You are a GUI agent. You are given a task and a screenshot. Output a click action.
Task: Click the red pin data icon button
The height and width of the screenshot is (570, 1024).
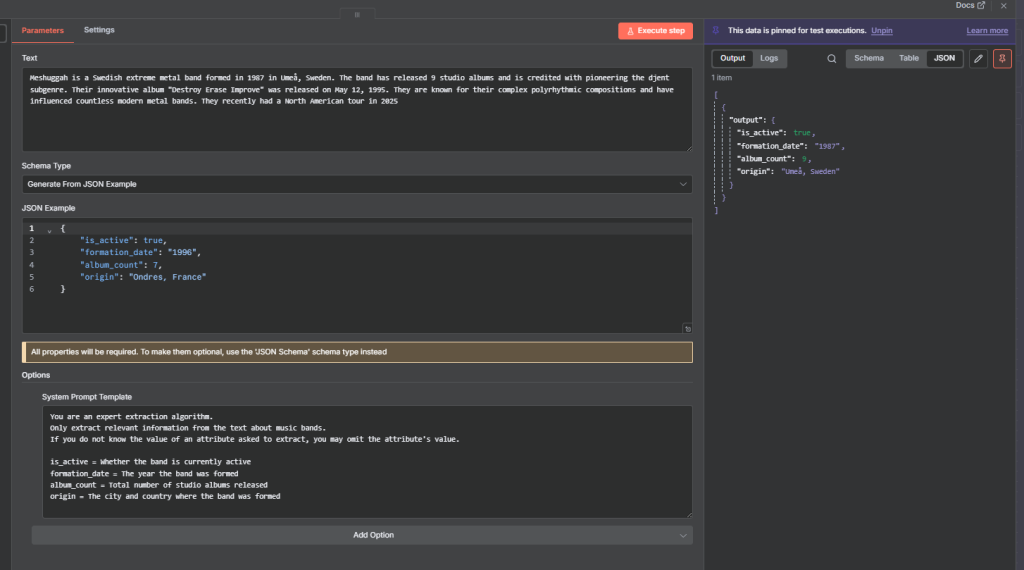1002,58
